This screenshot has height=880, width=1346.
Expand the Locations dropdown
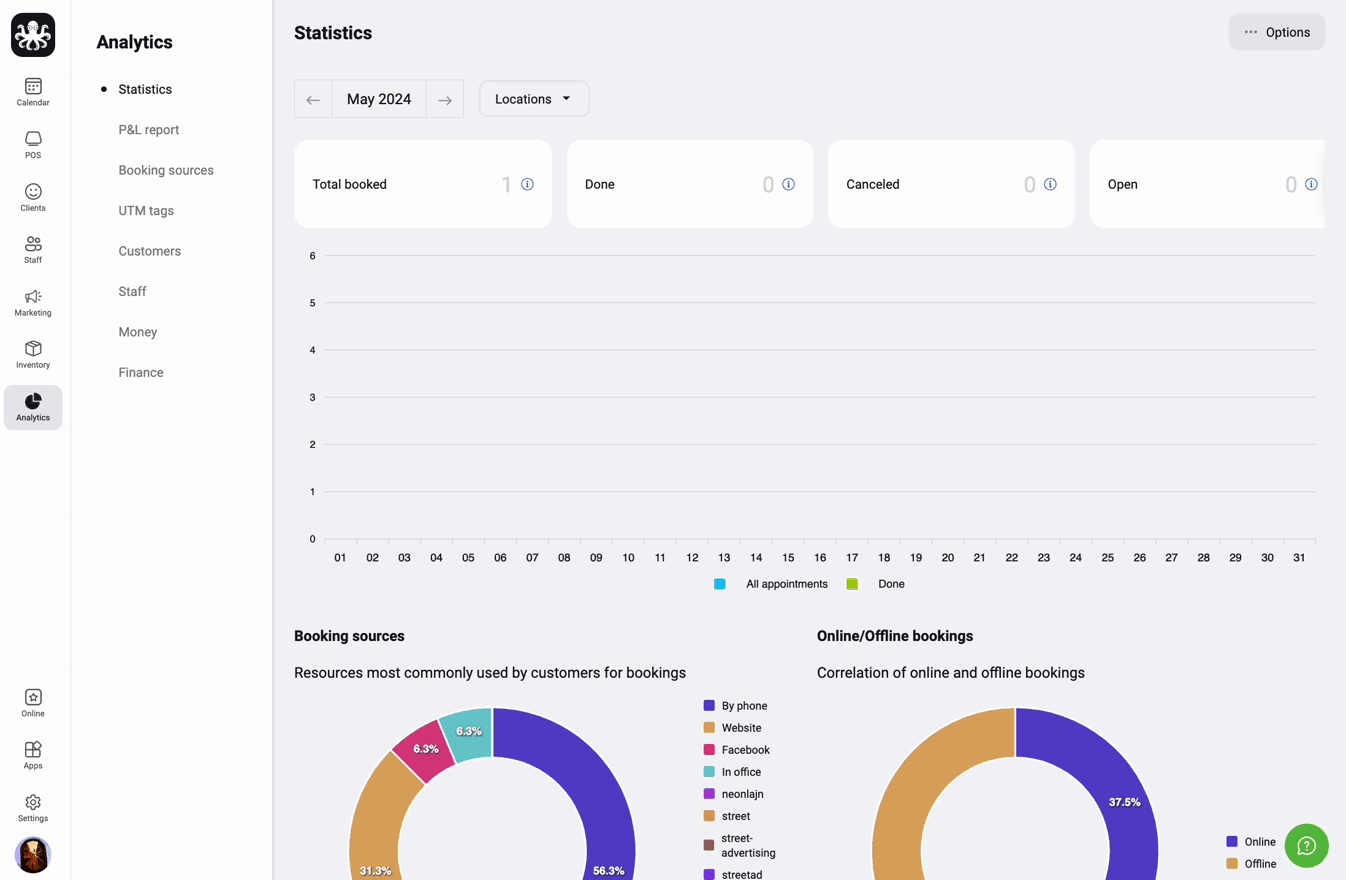pyautogui.click(x=534, y=99)
